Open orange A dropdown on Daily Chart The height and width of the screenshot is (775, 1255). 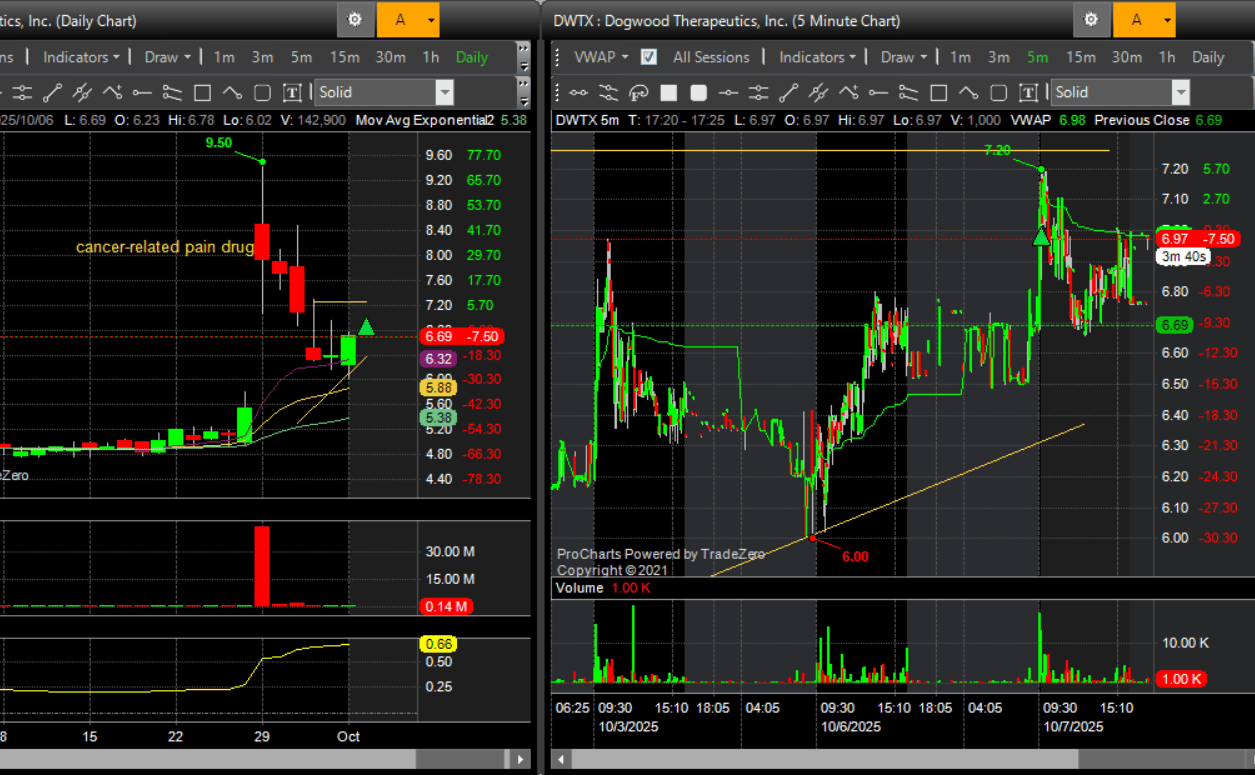431,20
